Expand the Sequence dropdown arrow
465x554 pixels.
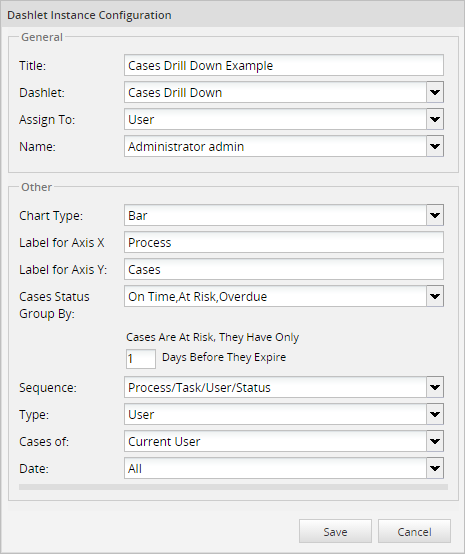(435, 387)
